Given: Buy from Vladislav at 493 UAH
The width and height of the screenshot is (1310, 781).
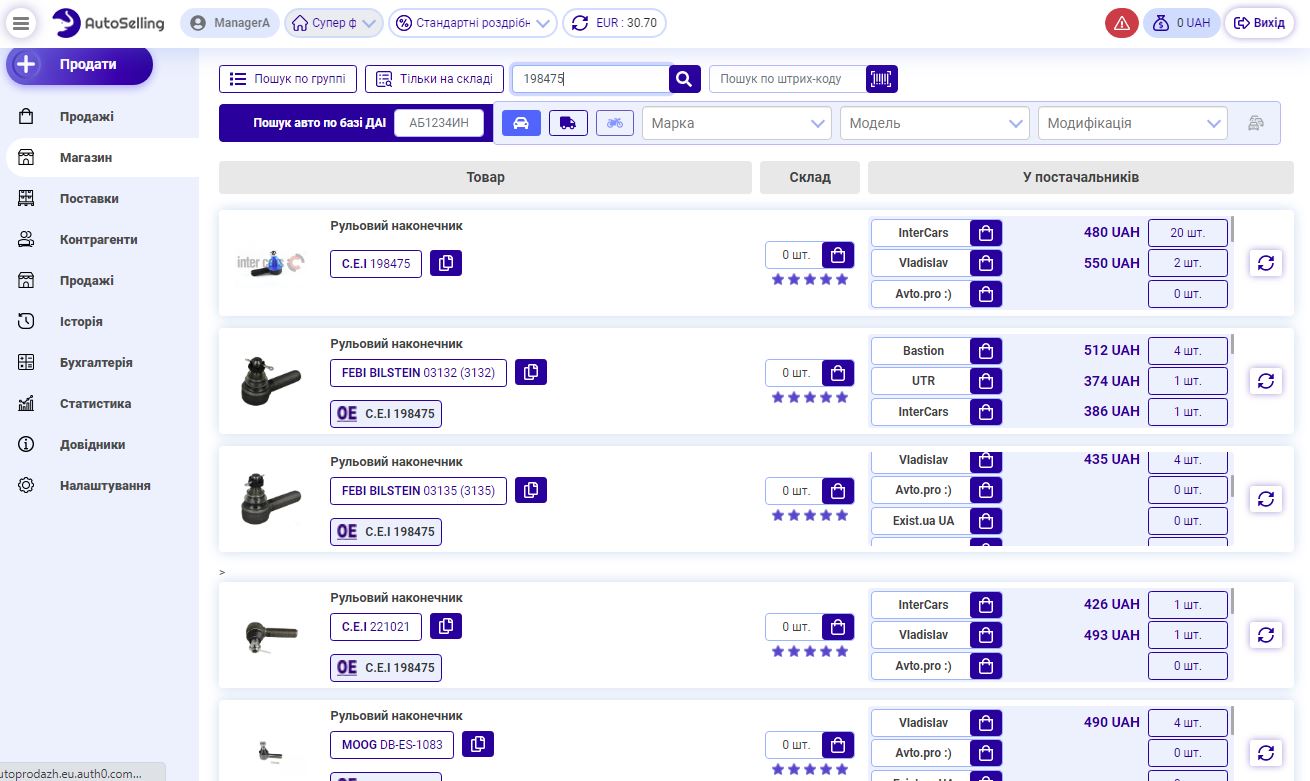Looking at the screenshot, I should click(986, 635).
